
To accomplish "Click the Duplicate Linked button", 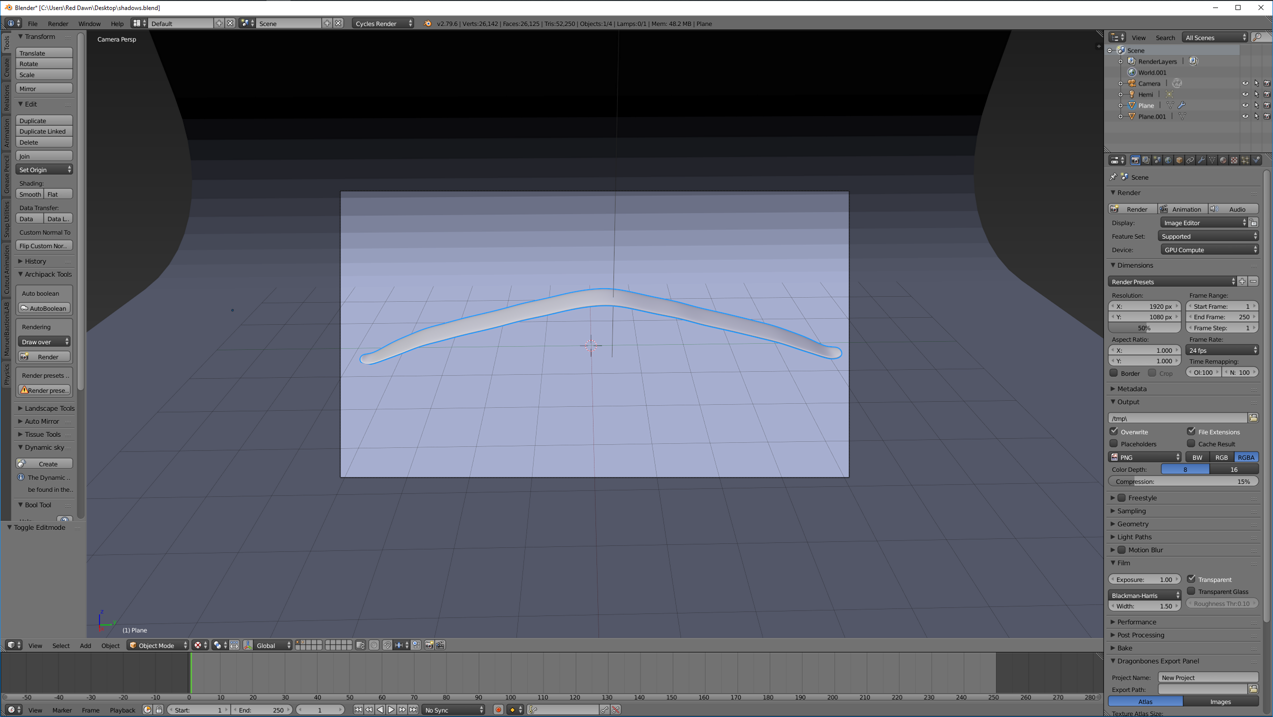I will click(44, 131).
